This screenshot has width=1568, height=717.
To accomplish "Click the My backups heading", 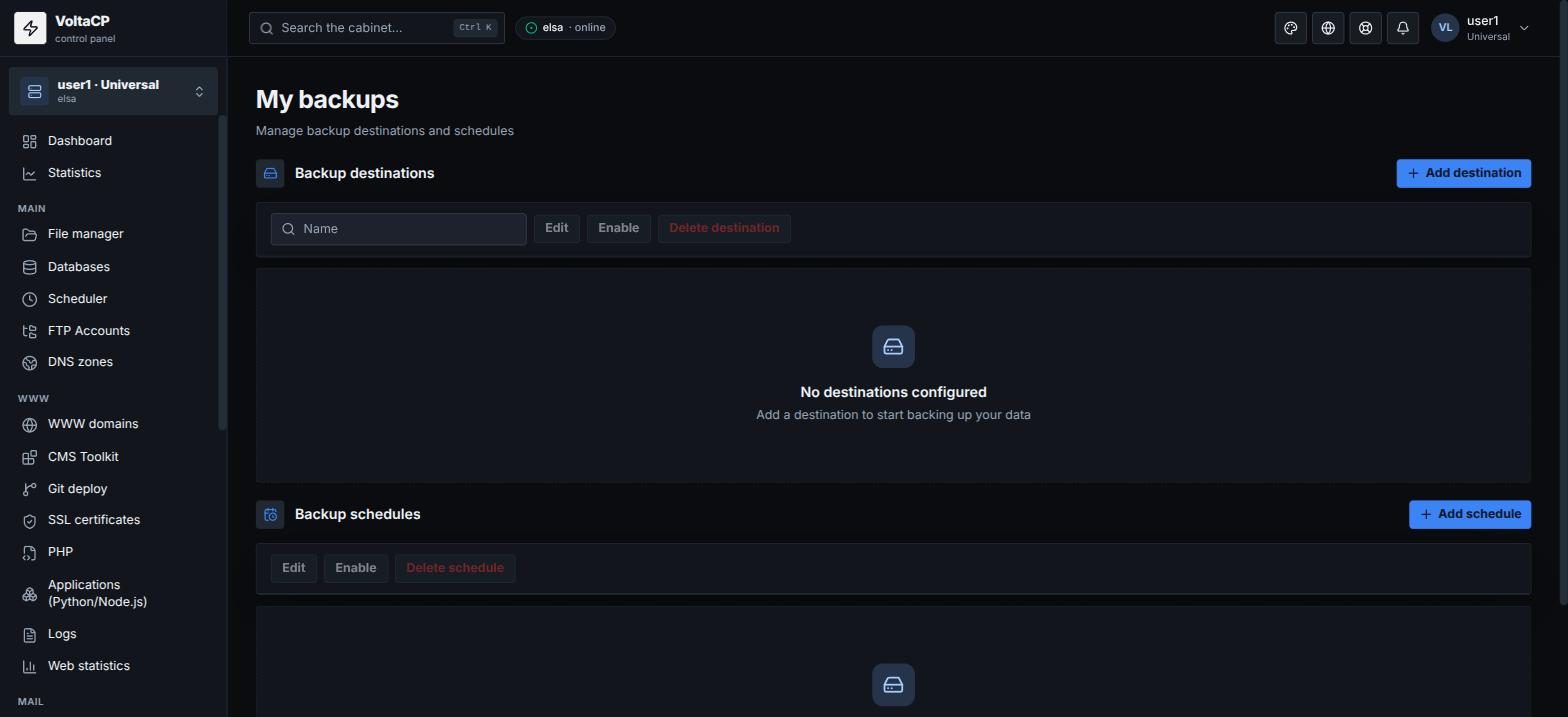I will pyautogui.click(x=327, y=100).
